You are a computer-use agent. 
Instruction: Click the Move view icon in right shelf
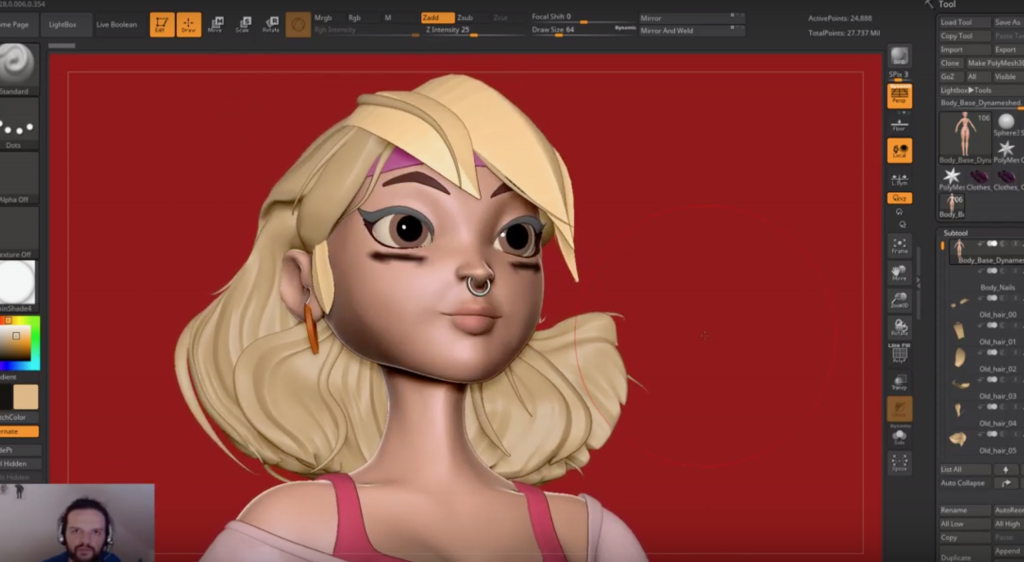click(899, 272)
